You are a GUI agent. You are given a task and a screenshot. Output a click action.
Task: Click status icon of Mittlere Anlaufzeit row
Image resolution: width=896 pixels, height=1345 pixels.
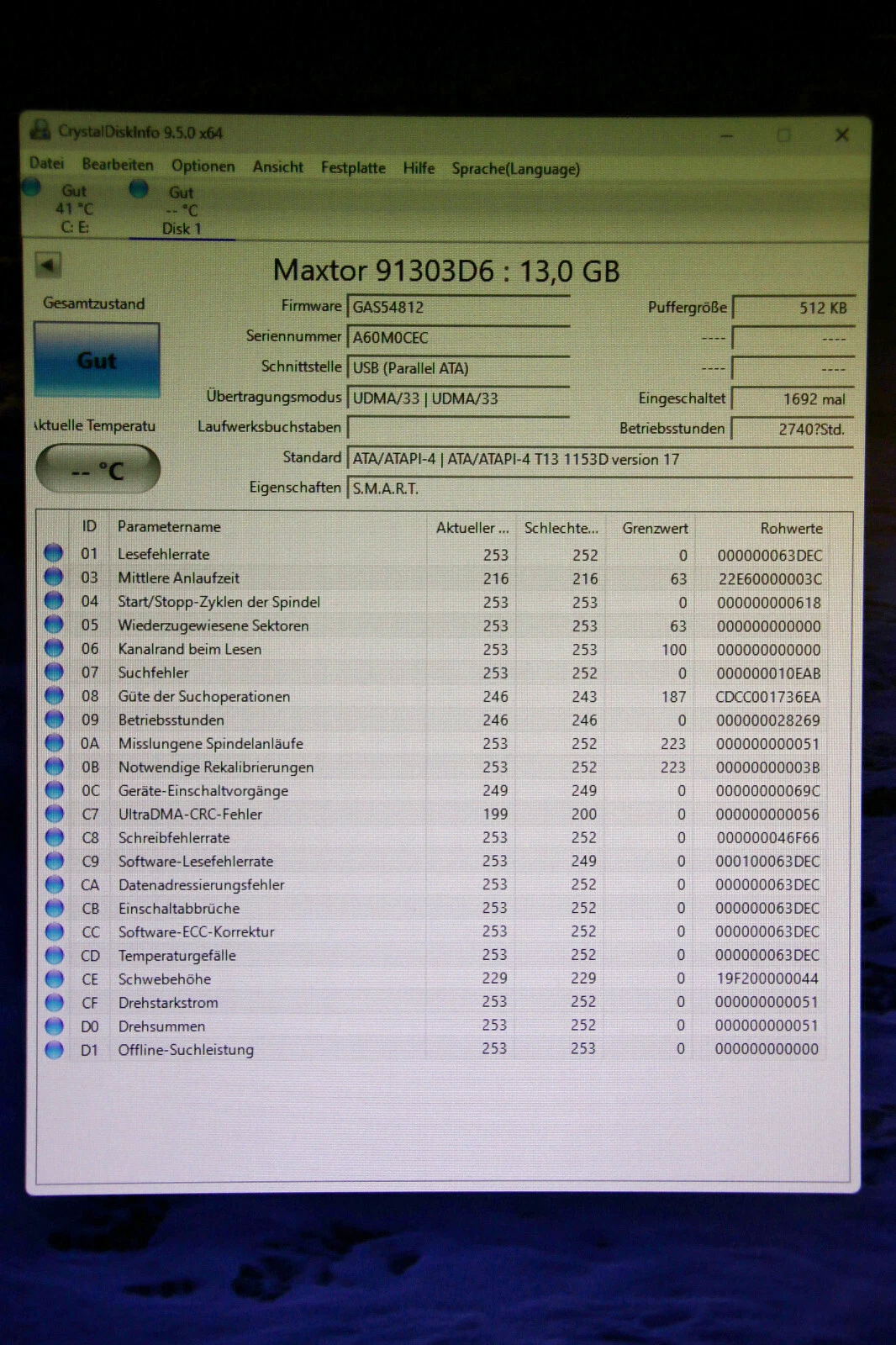[x=53, y=577]
